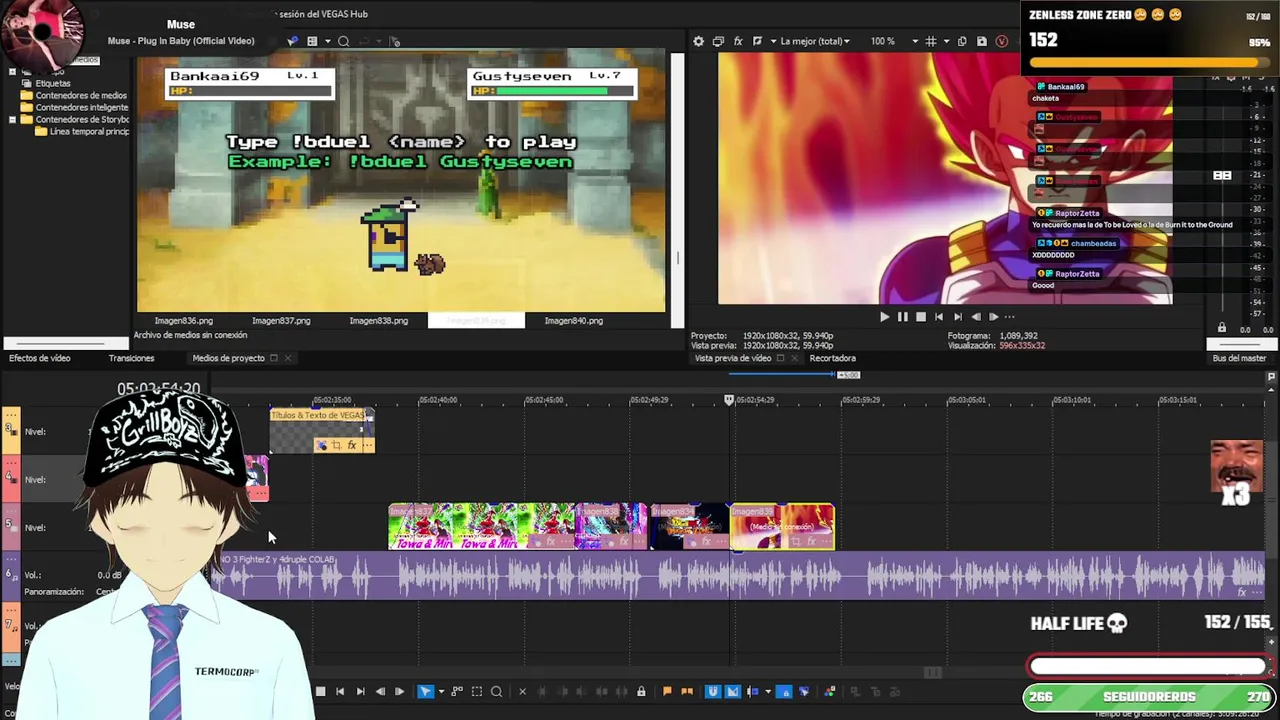The width and height of the screenshot is (1280, 720).
Task: Play the video preview
Action: [884, 317]
